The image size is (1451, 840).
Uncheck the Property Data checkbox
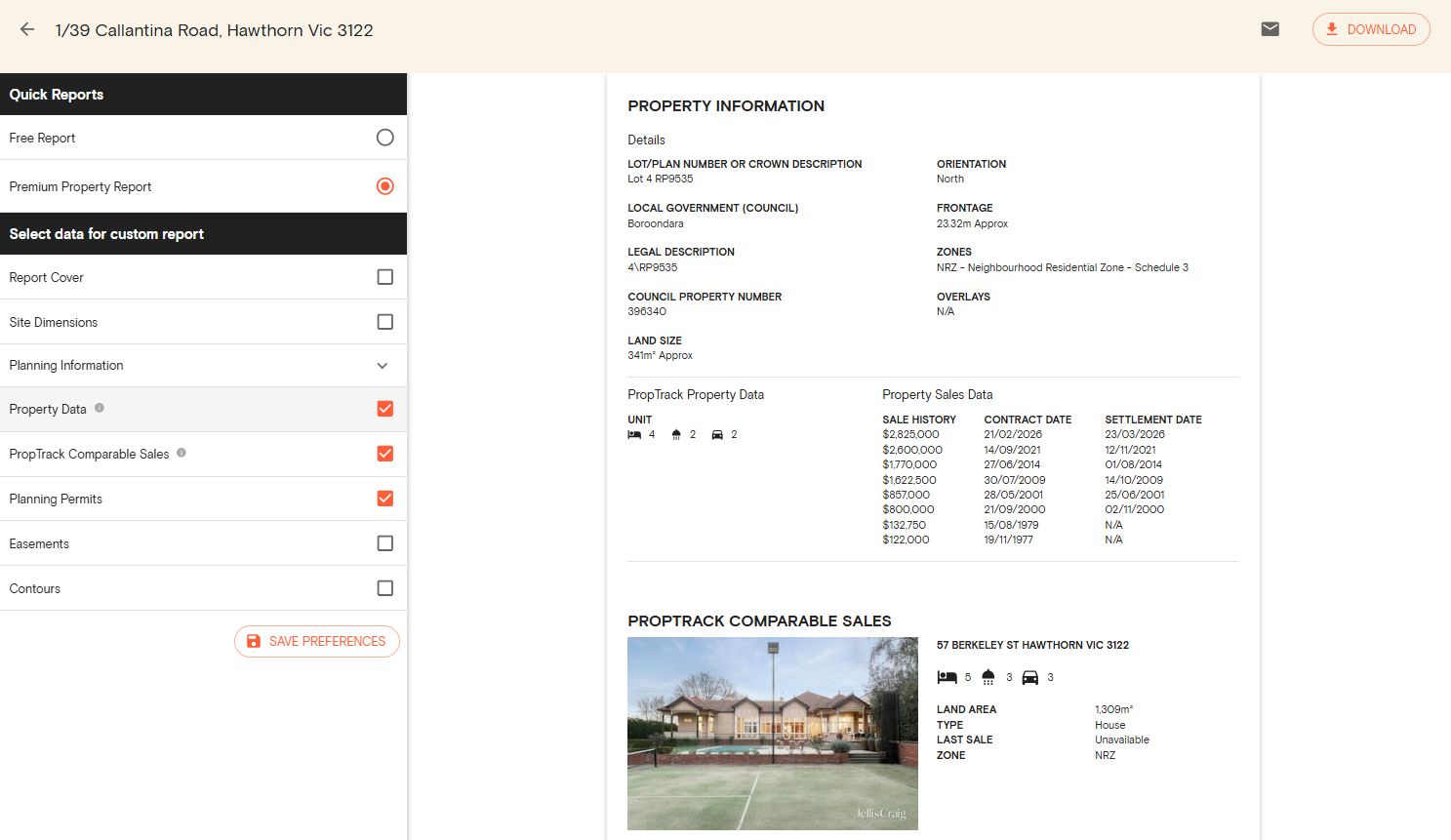coord(385,409)
